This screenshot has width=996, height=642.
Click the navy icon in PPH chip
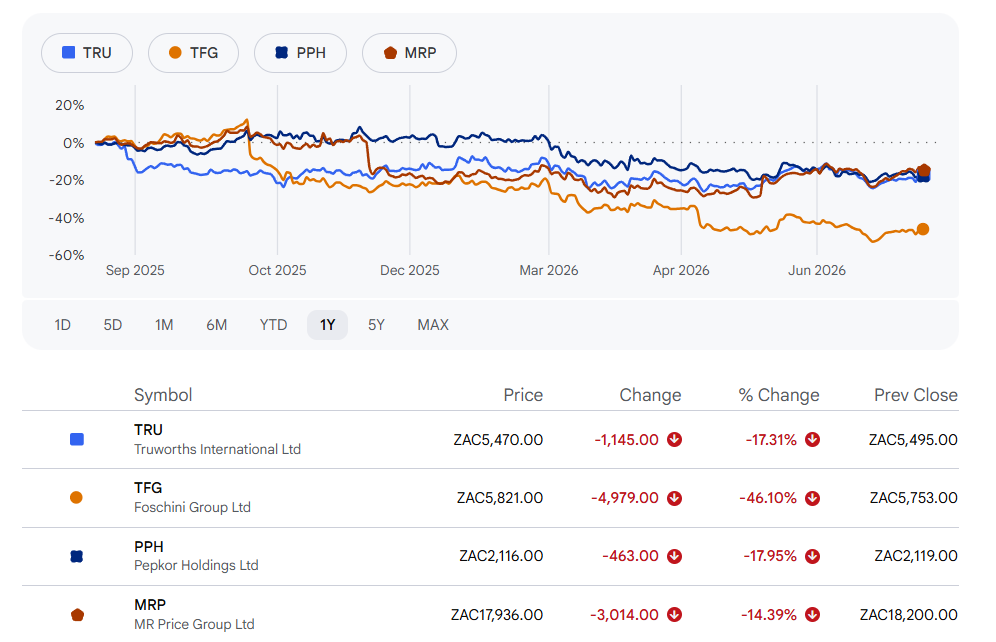281,53
